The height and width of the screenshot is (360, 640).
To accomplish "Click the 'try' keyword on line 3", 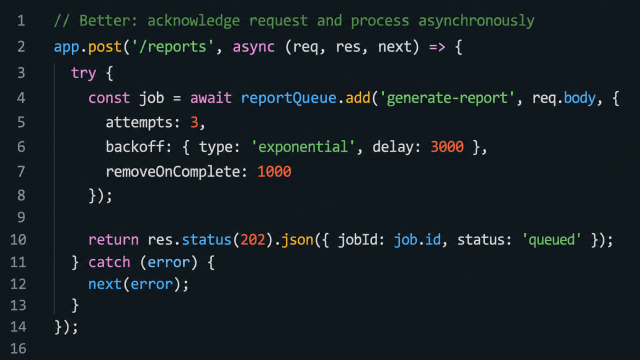I will point(84,73).
